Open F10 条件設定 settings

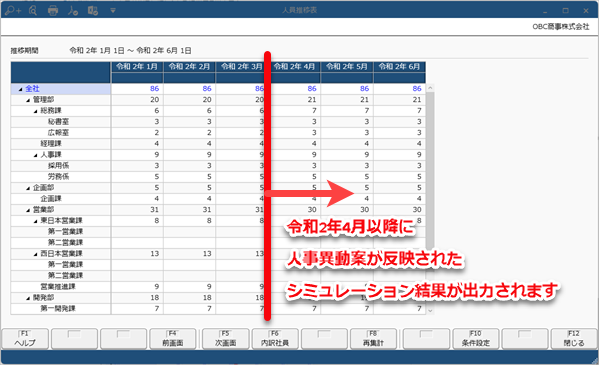(476, 339)
